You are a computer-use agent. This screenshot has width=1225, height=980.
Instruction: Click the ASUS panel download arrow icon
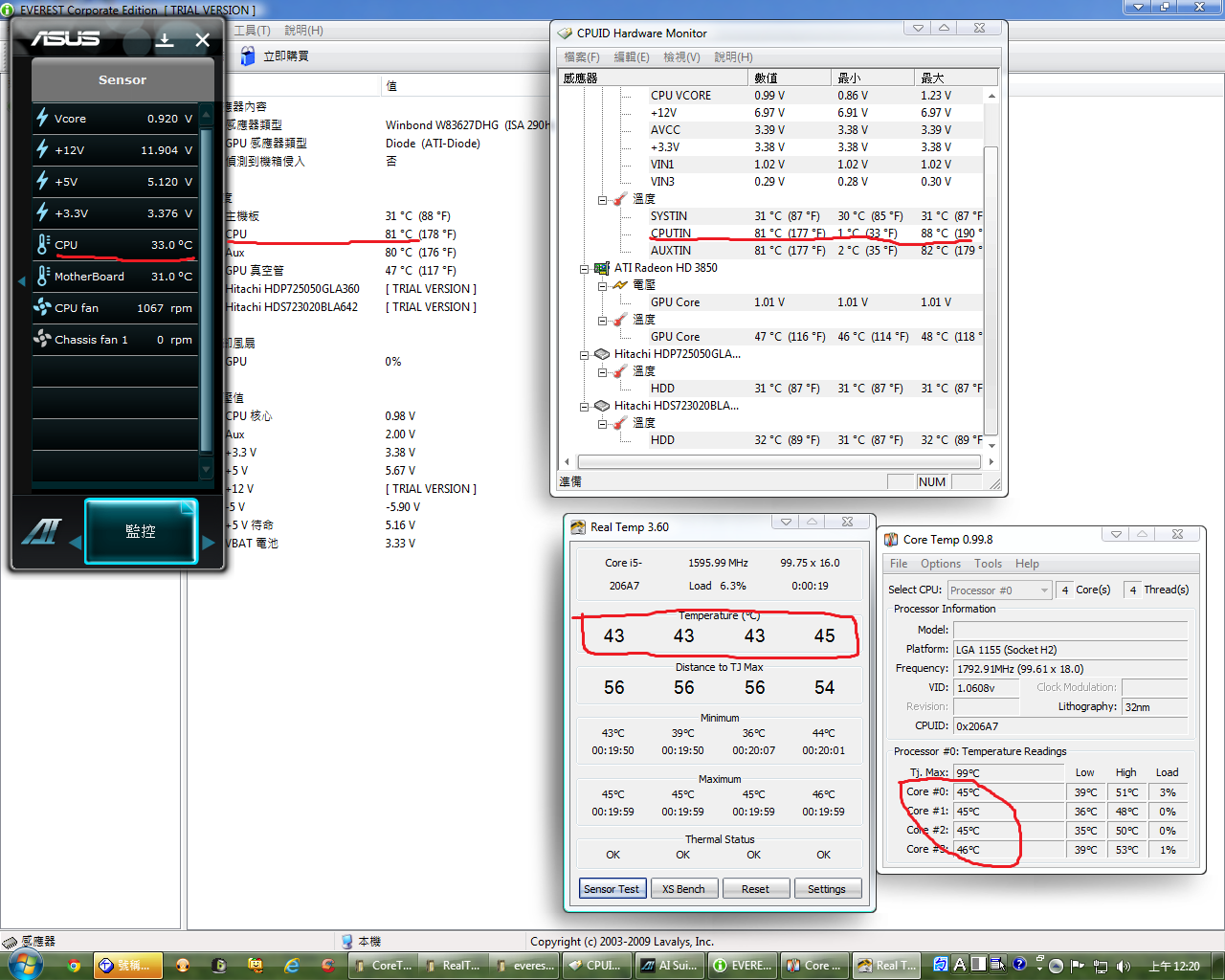[x=165, y=39]
